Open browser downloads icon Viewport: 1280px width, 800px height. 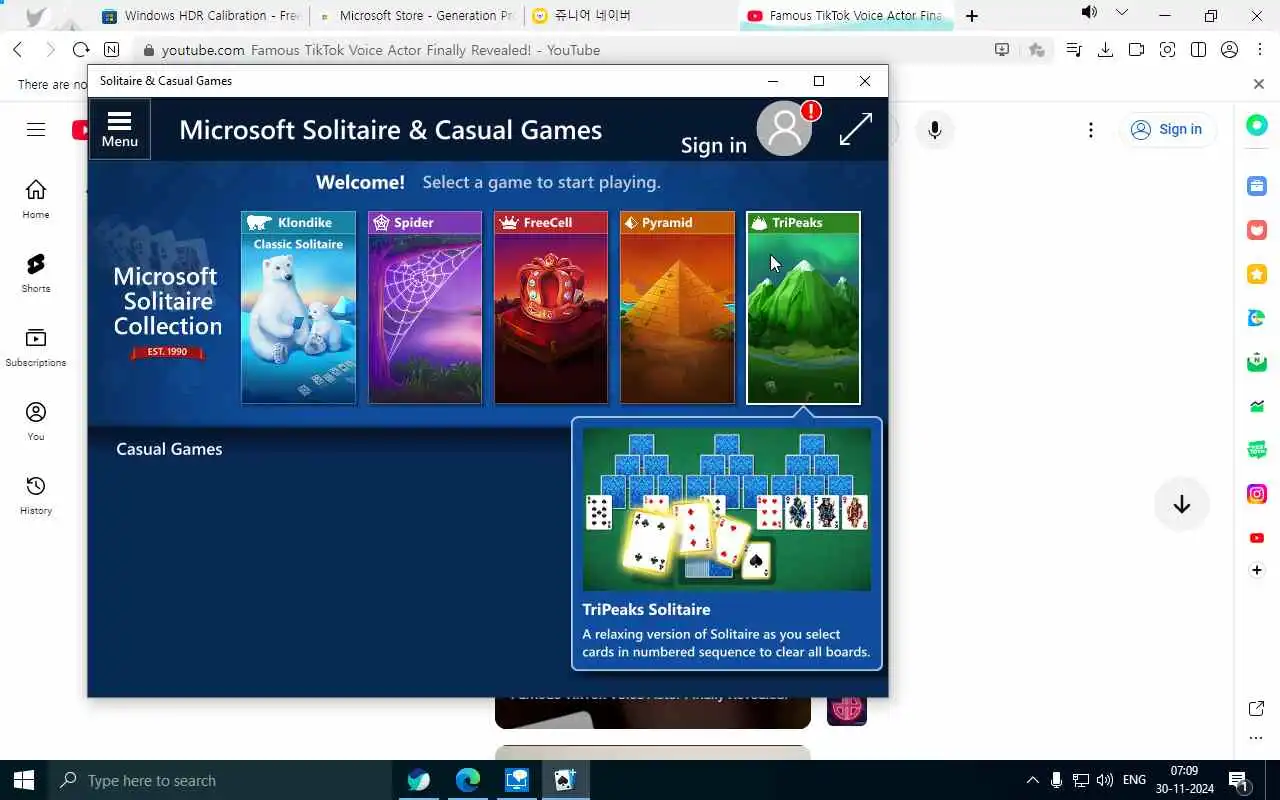click(1105, 50)
